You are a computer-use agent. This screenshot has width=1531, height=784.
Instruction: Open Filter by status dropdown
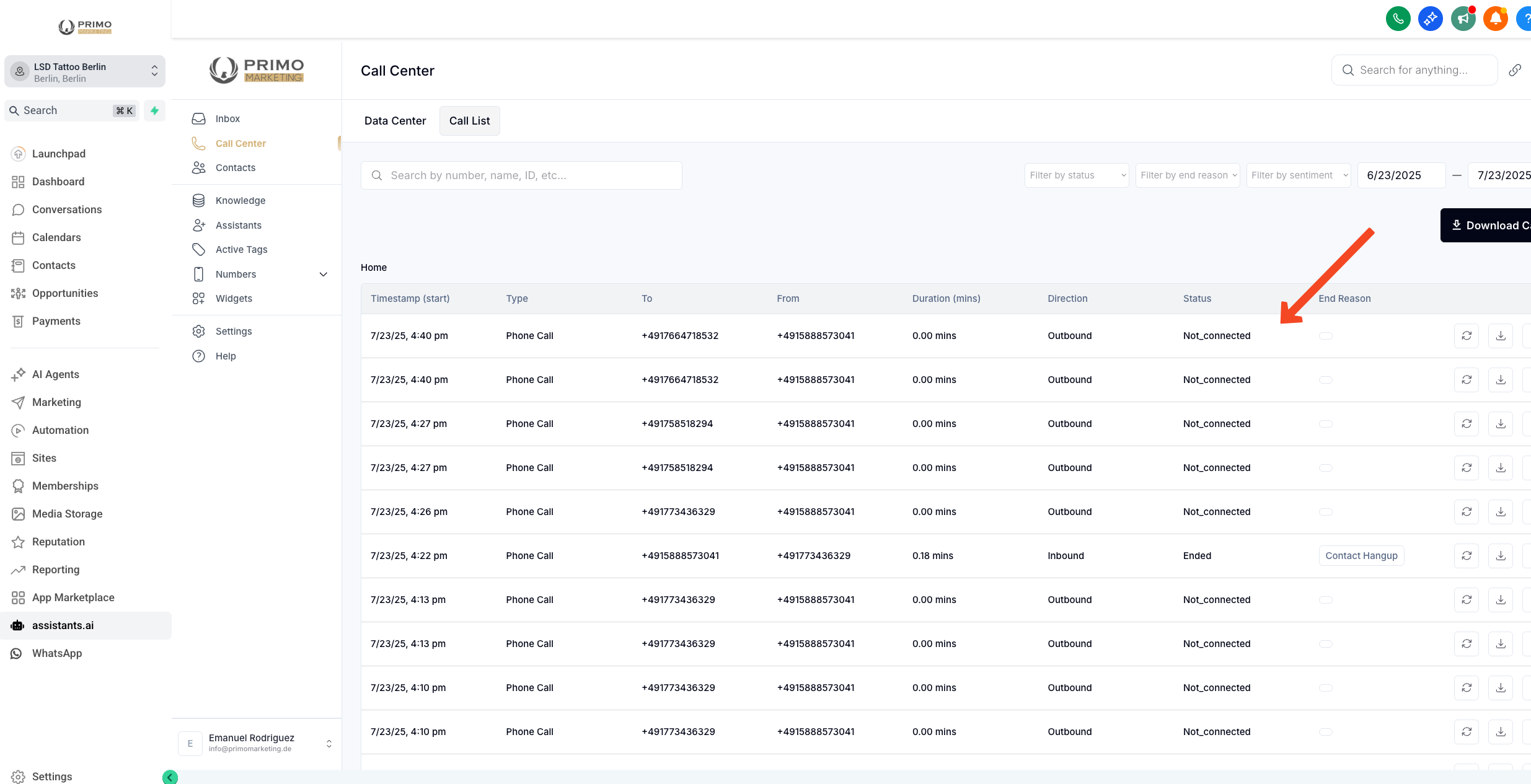tap(1077, 175)
